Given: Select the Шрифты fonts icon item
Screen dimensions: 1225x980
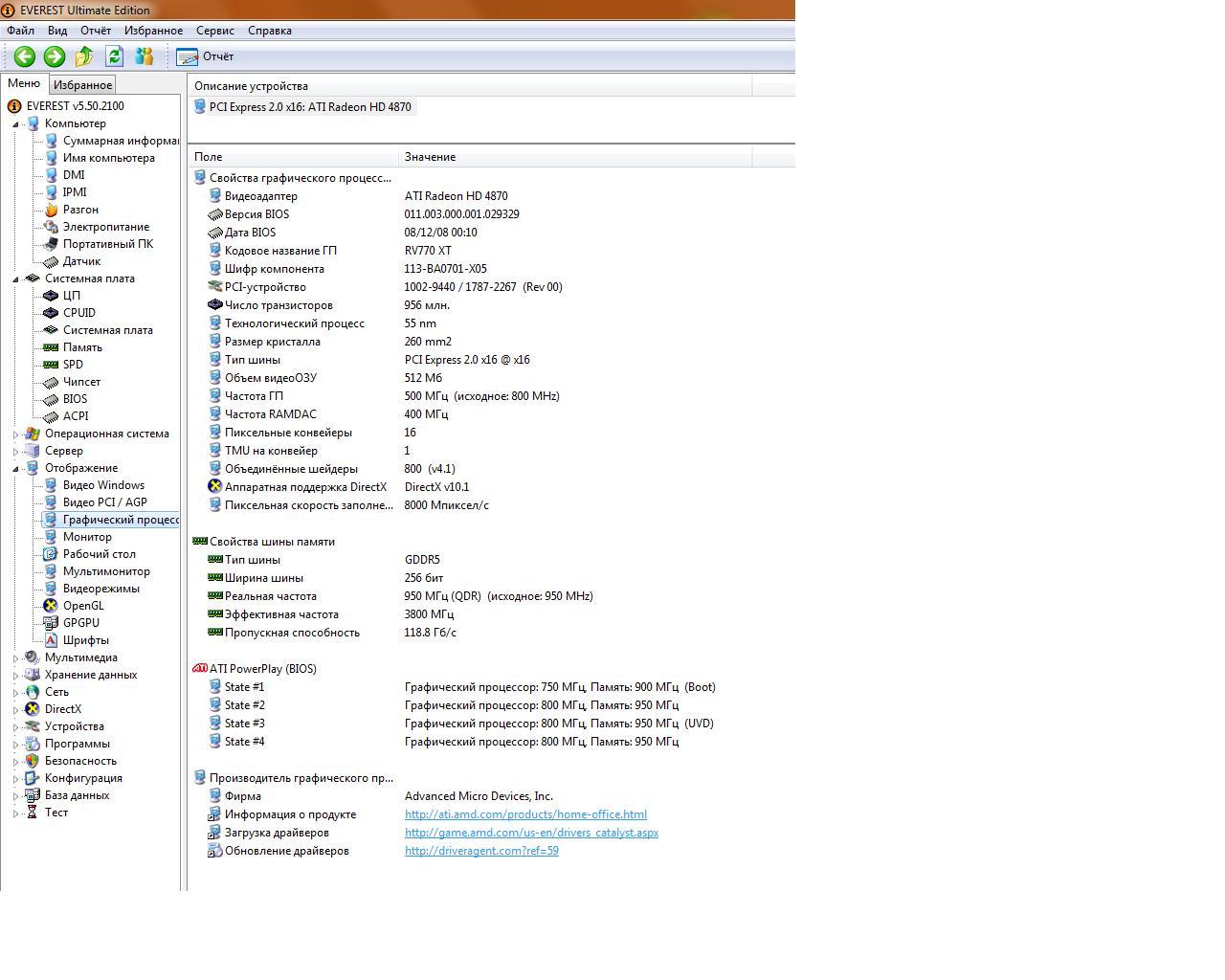Looking at the screenshot, I should [x=51, y=640].
